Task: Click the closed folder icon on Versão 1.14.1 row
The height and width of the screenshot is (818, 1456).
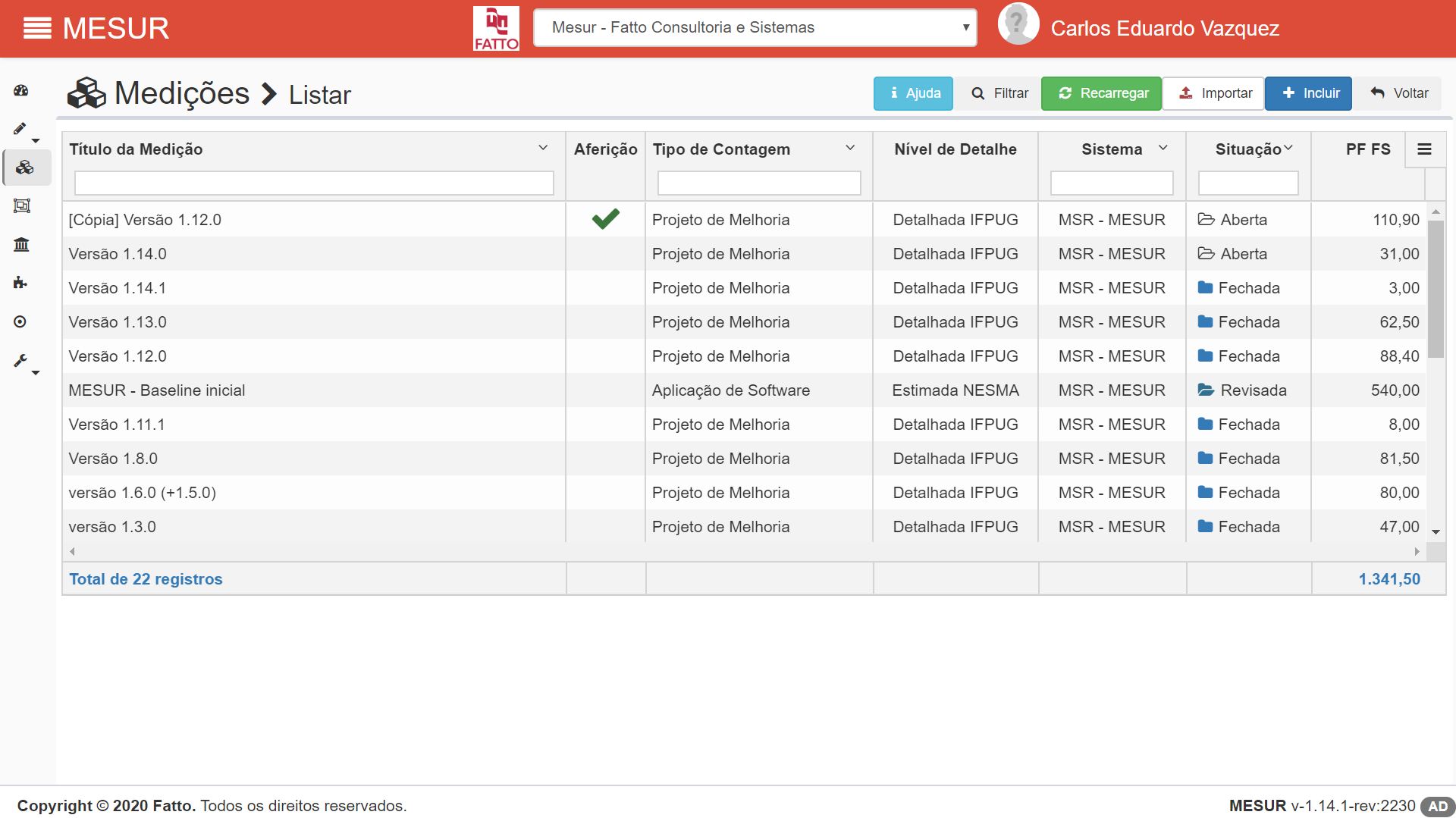Action: tap(1206, 287)
